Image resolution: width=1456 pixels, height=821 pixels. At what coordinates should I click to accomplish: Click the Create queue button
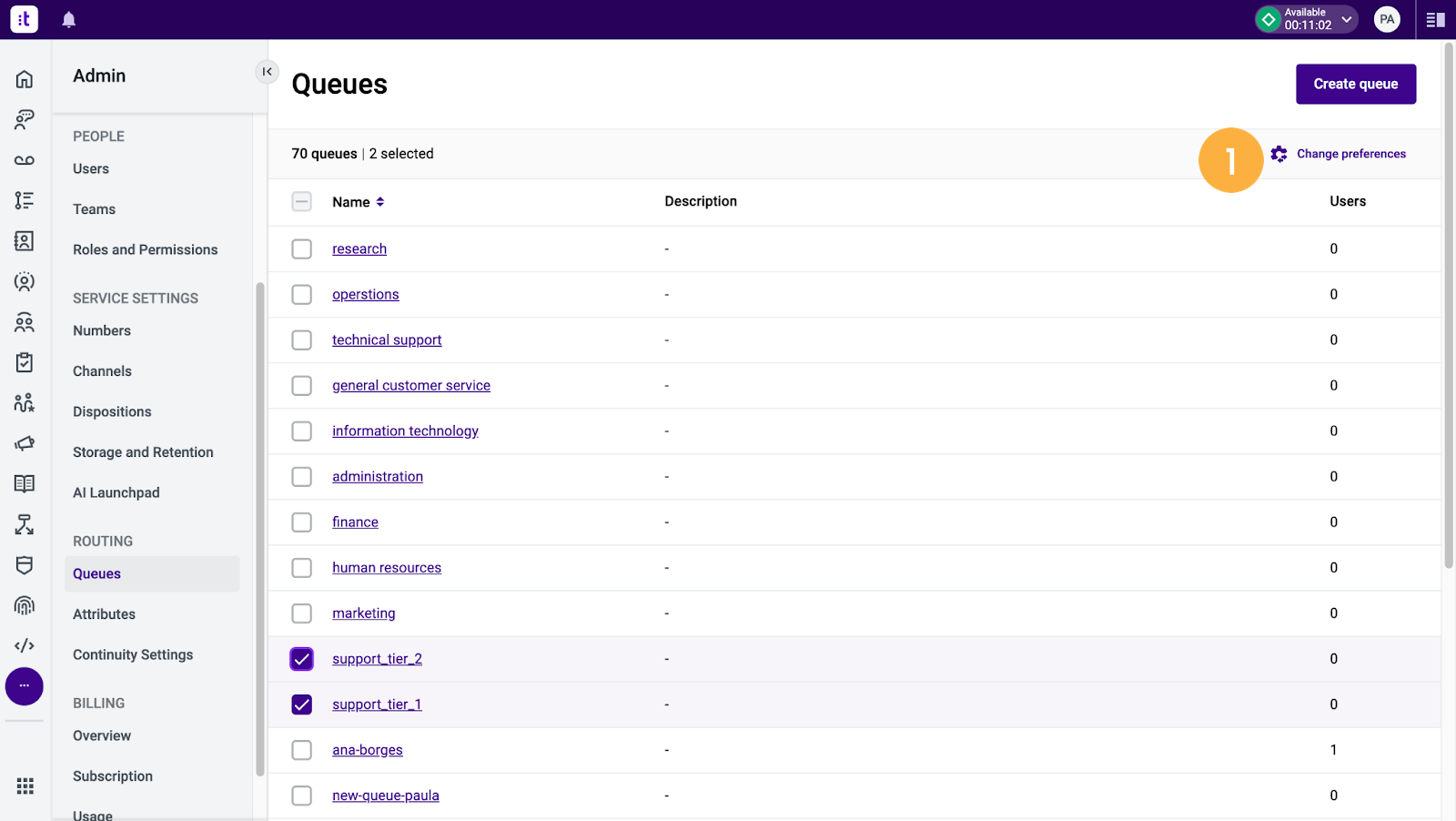1356,84
